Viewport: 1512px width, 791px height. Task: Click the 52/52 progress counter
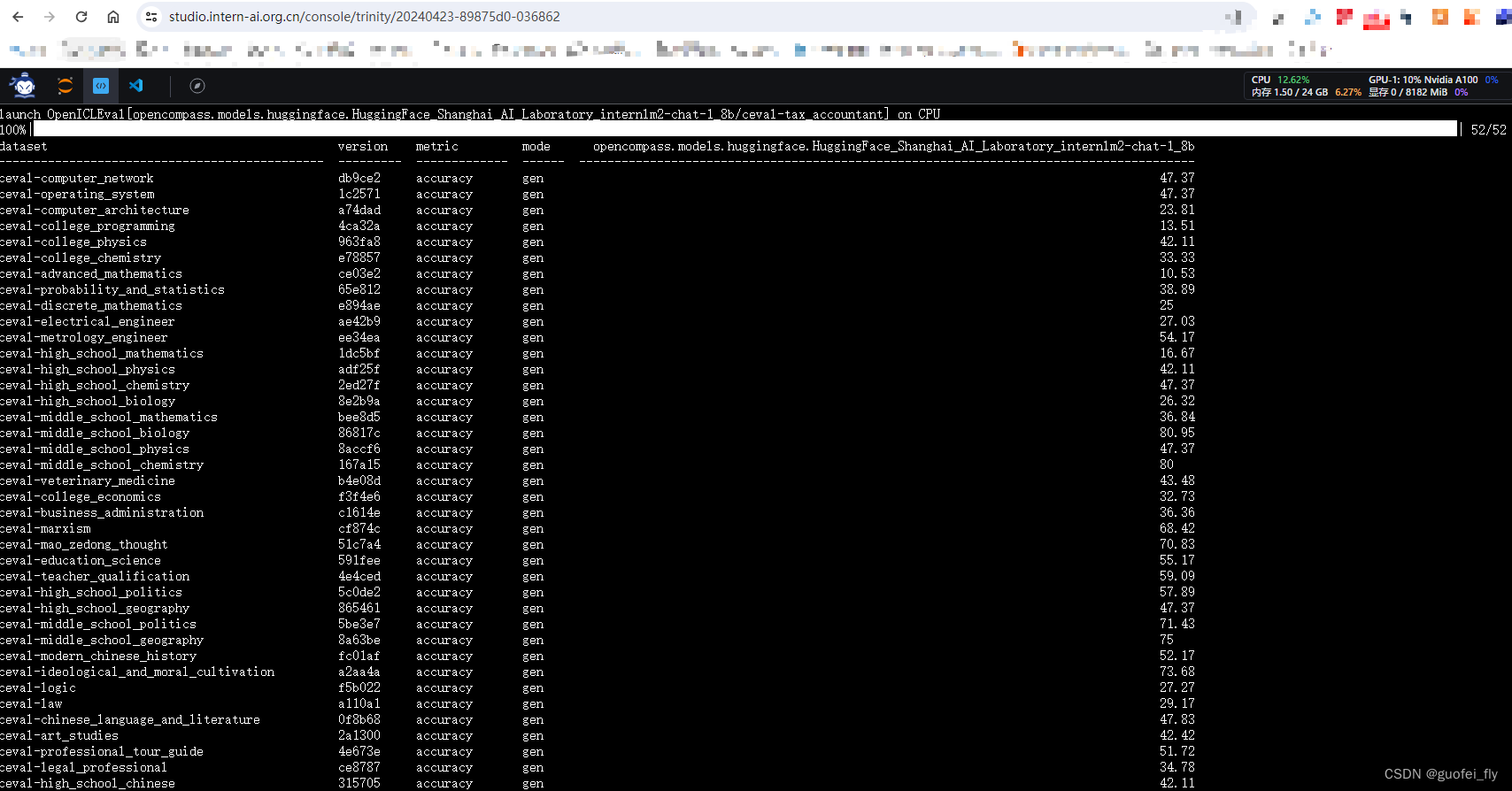point(1488,130)
